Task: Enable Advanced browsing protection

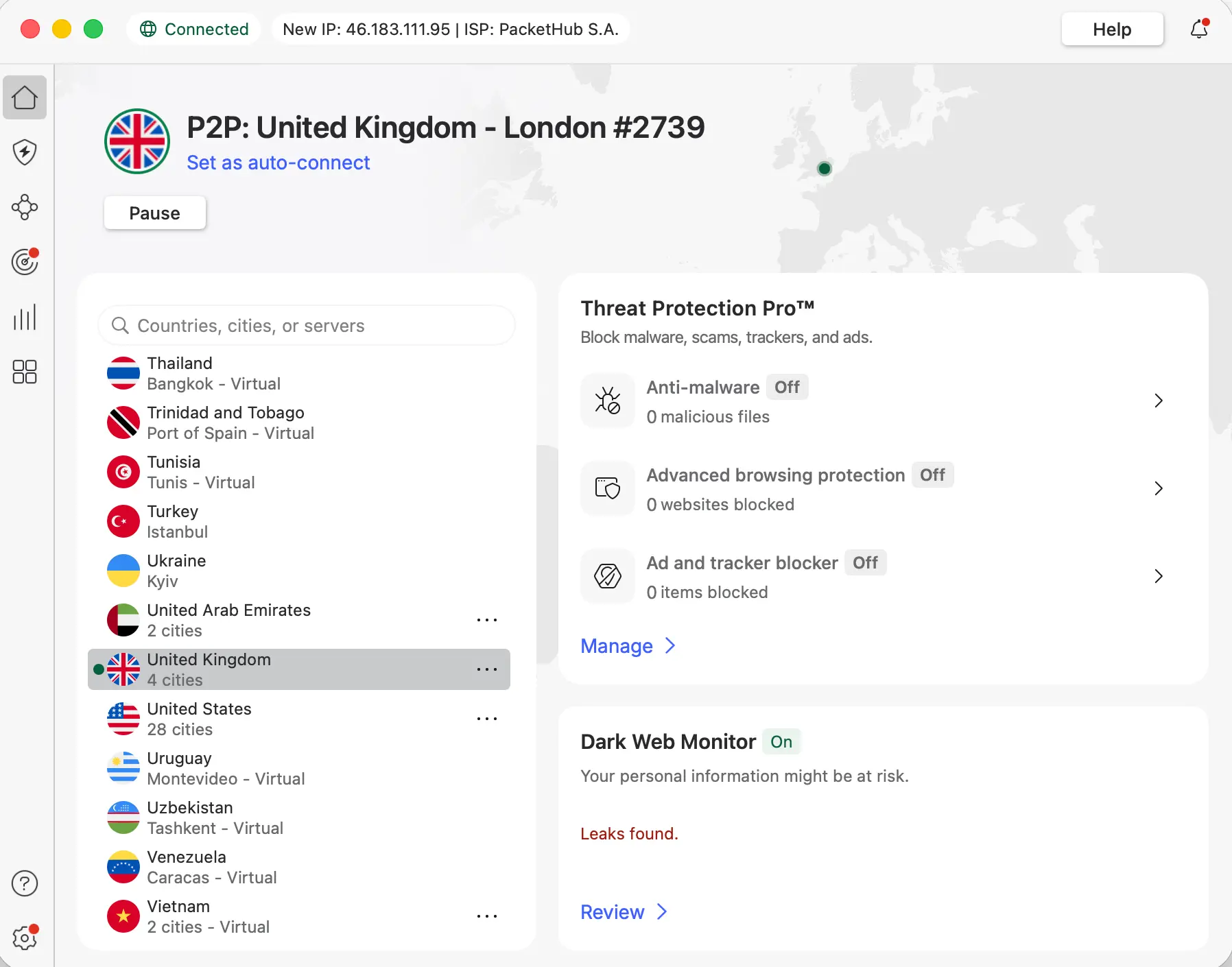Action: click(x=932, y=475)
